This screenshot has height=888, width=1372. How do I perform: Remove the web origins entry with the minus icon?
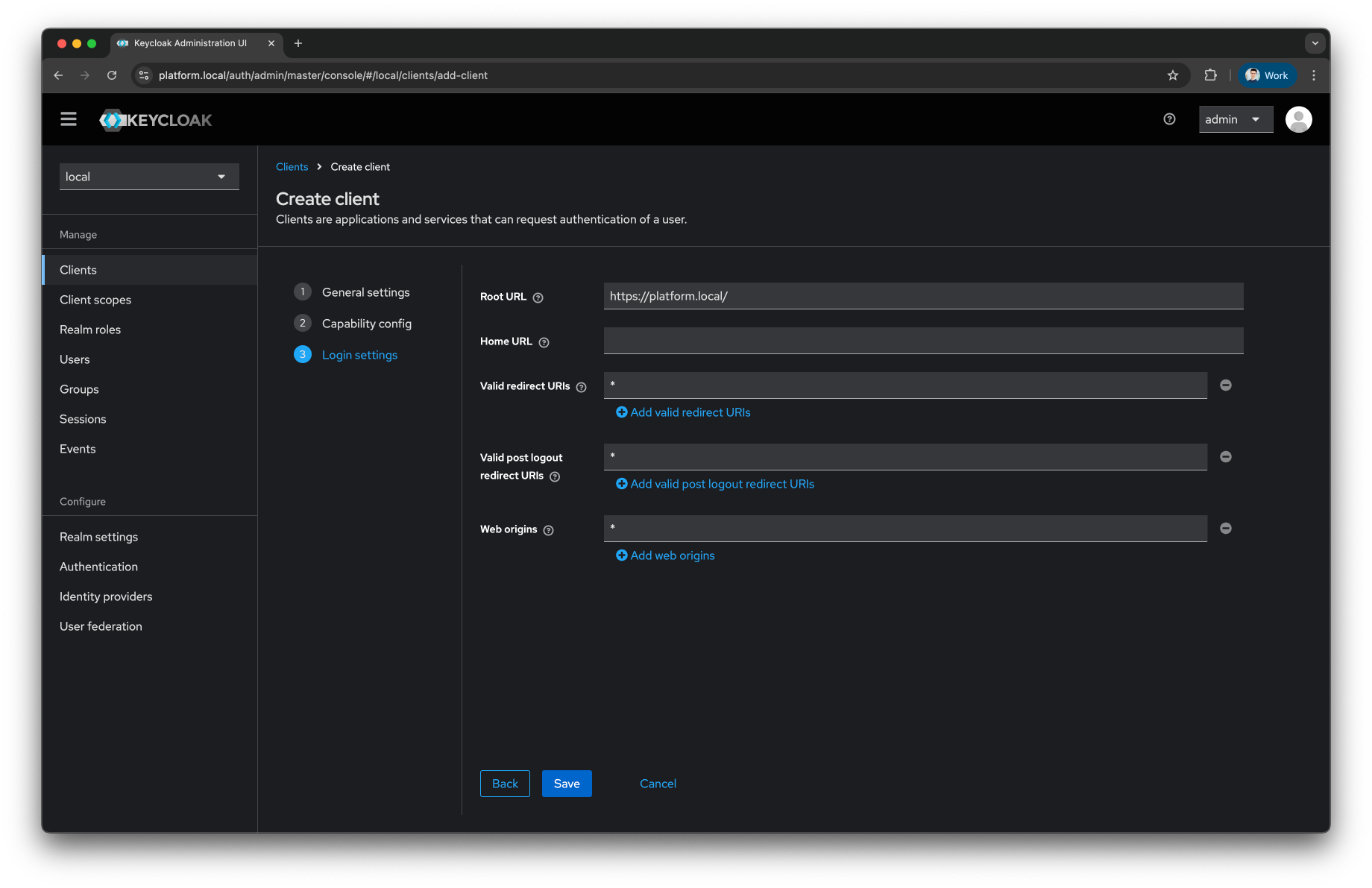[1225, 528]
